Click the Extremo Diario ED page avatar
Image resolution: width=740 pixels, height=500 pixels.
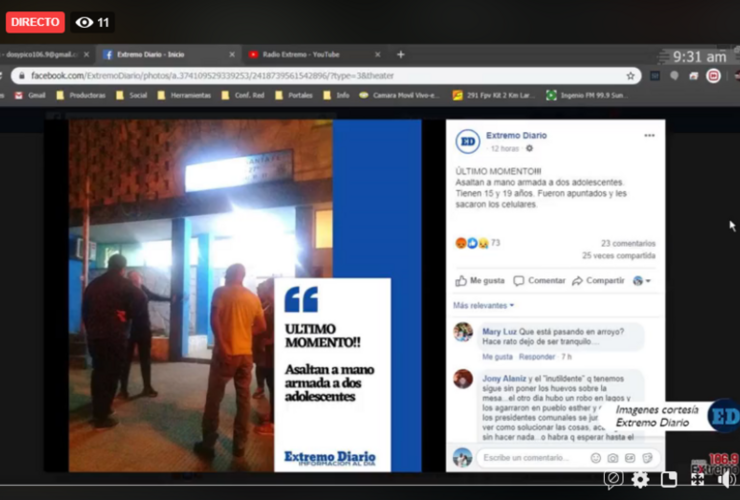point(468,141)
